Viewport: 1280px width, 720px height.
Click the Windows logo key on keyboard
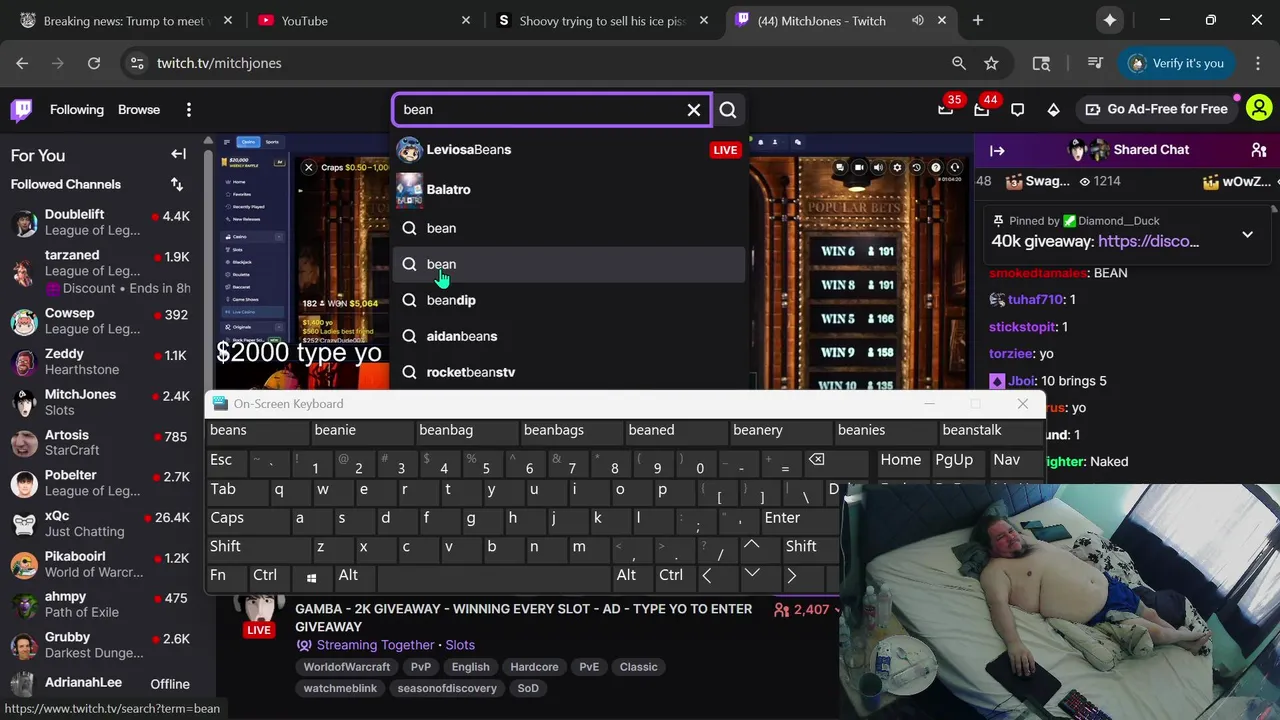point(311,577)
